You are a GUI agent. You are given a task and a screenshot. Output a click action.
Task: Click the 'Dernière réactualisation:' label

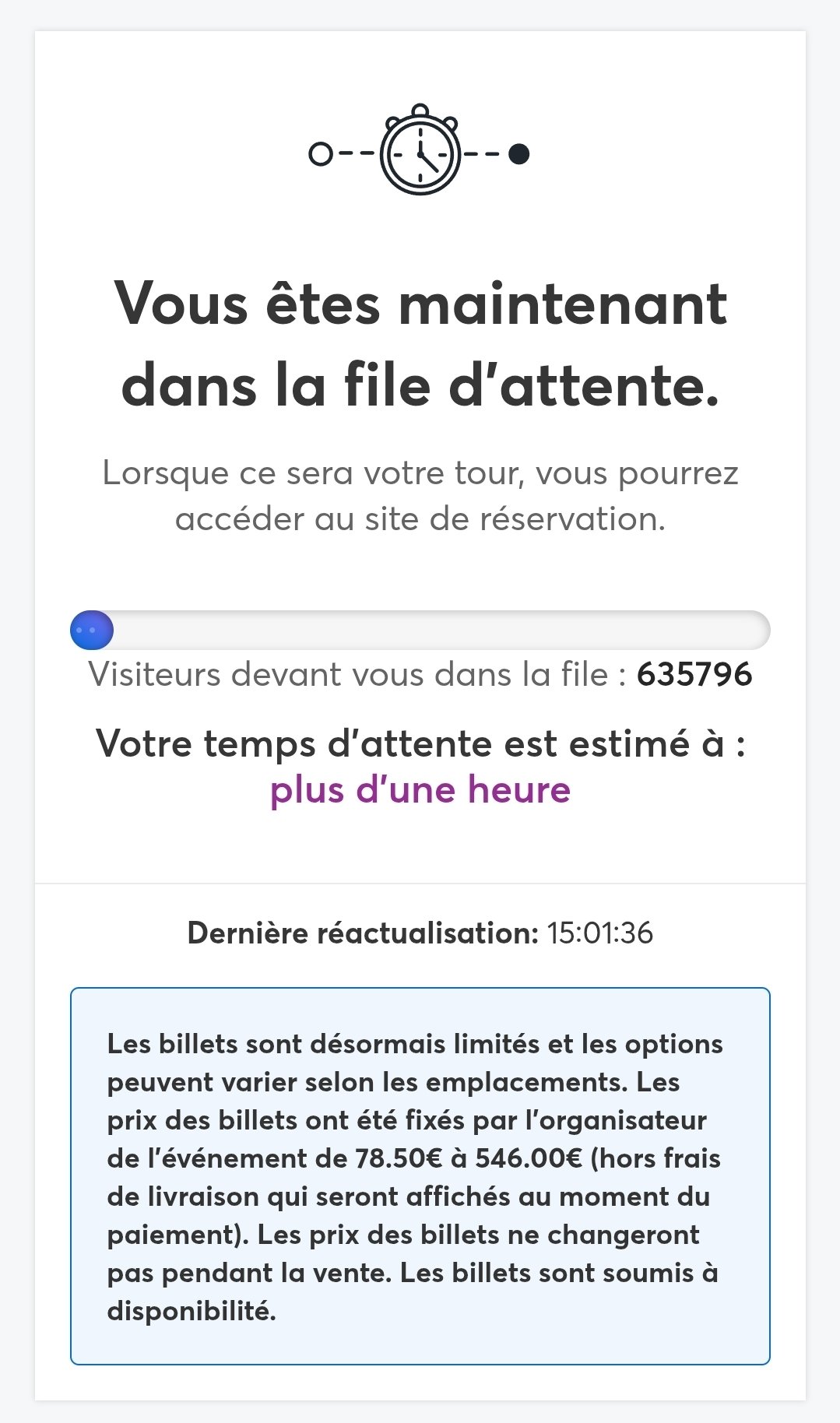[363, 933]
